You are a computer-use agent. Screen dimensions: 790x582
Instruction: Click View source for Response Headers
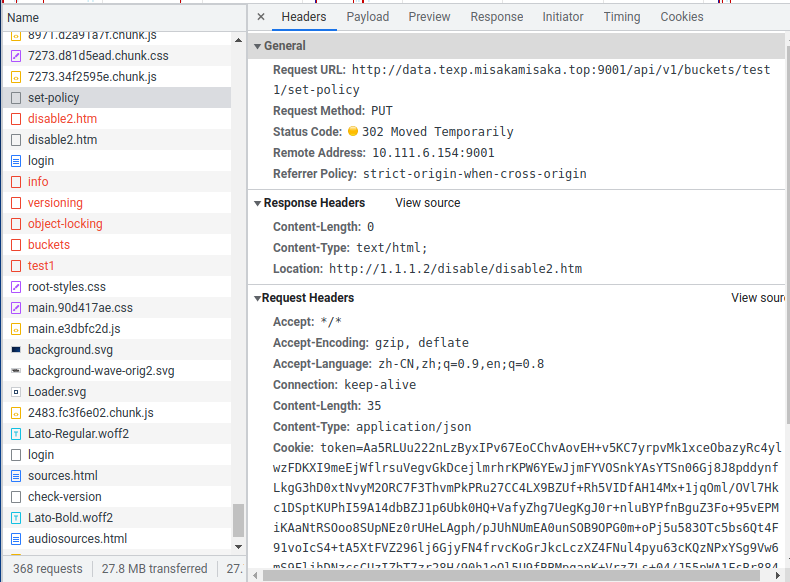[x=427, y=203]
